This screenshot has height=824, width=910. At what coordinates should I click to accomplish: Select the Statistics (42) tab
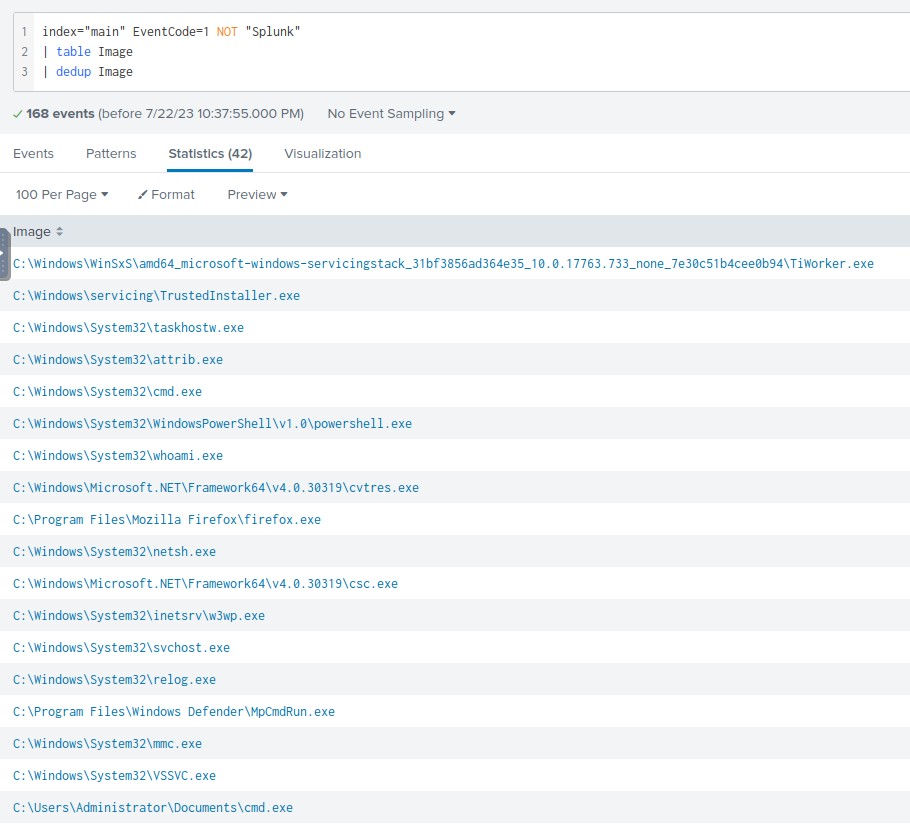click(x=210, y=154)
